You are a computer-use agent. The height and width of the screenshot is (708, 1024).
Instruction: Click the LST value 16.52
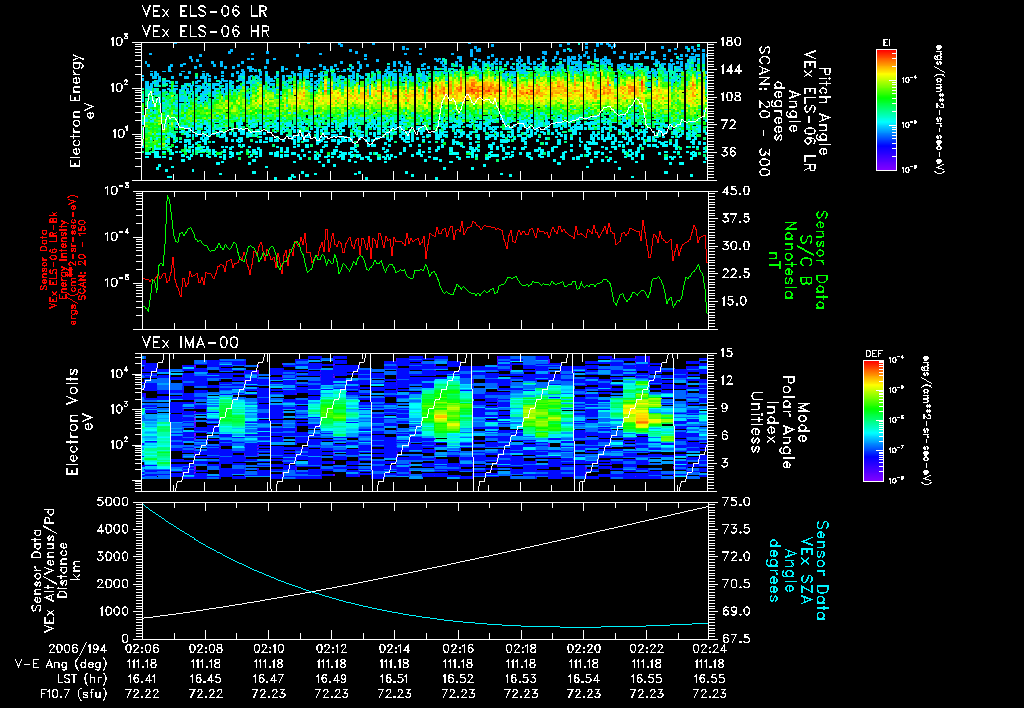click(458, 679)
